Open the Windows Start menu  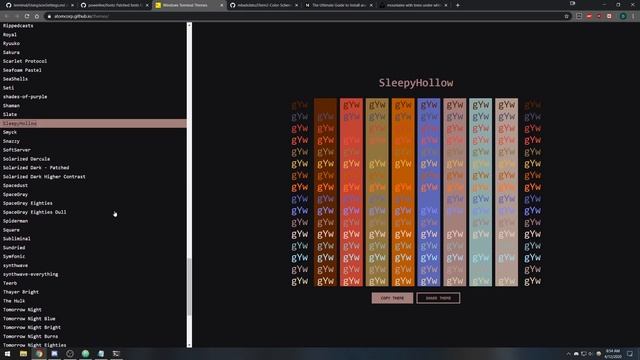[x=7, y=353]
